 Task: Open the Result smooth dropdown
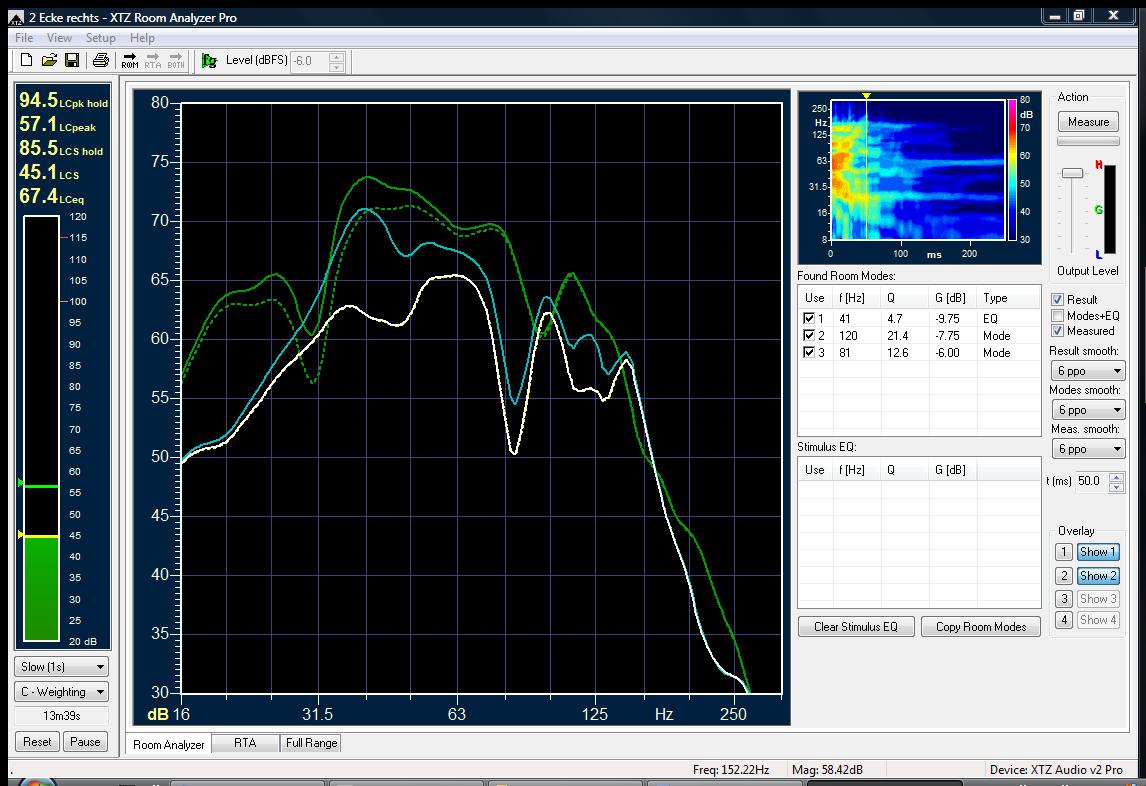[1088, 371]
